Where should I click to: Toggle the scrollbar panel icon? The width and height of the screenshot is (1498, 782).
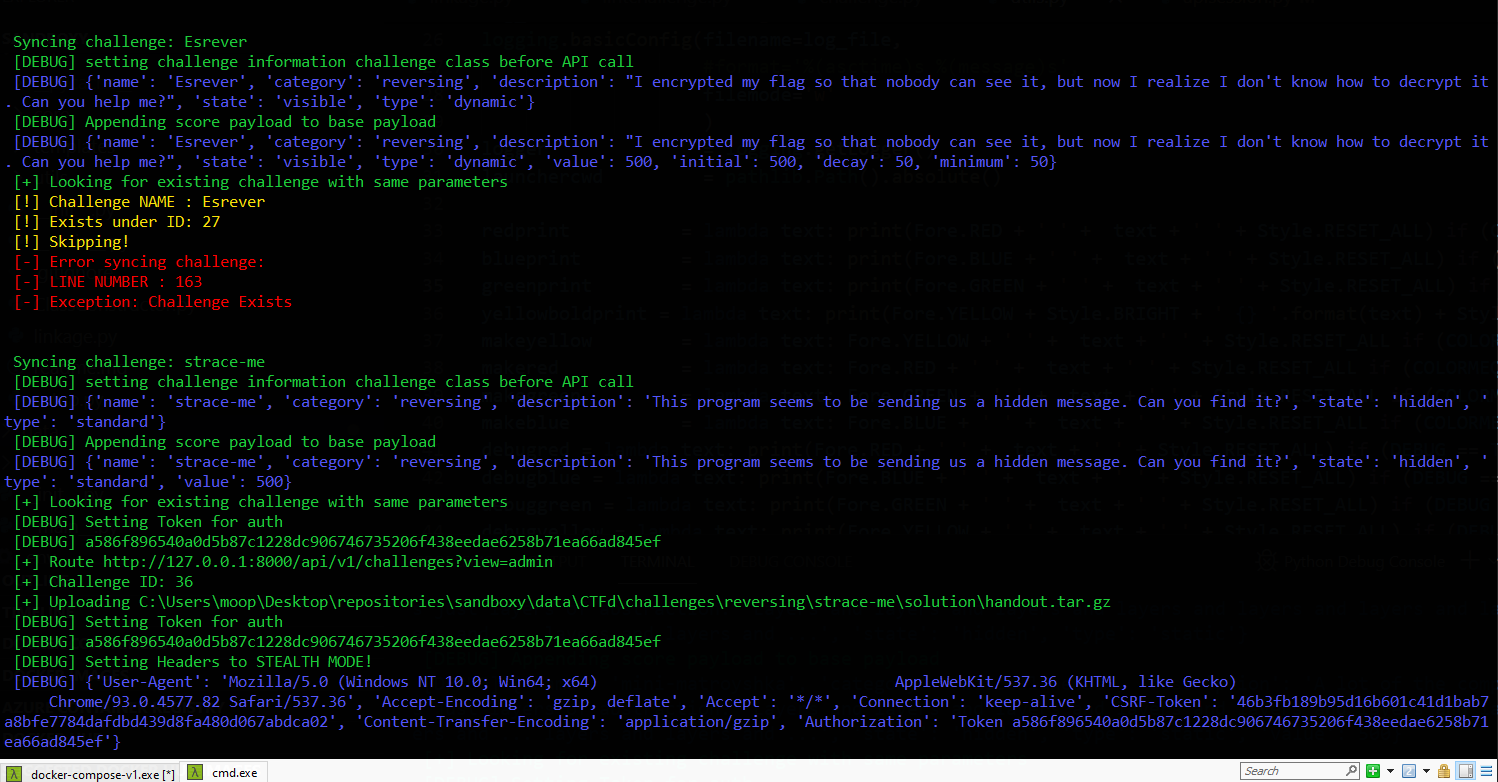[x=1465, y=771]
